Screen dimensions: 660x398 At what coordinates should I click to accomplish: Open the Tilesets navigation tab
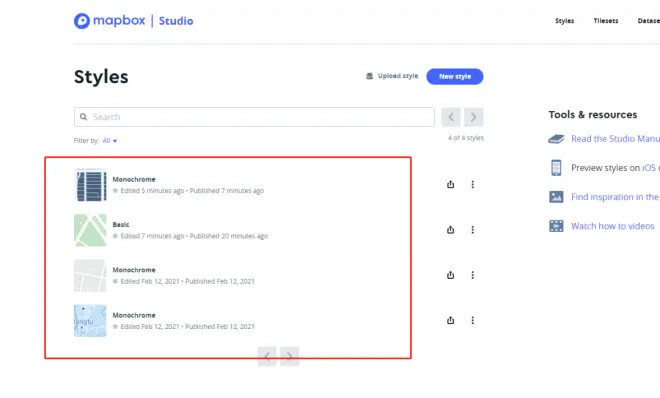(x=606, y=21)
